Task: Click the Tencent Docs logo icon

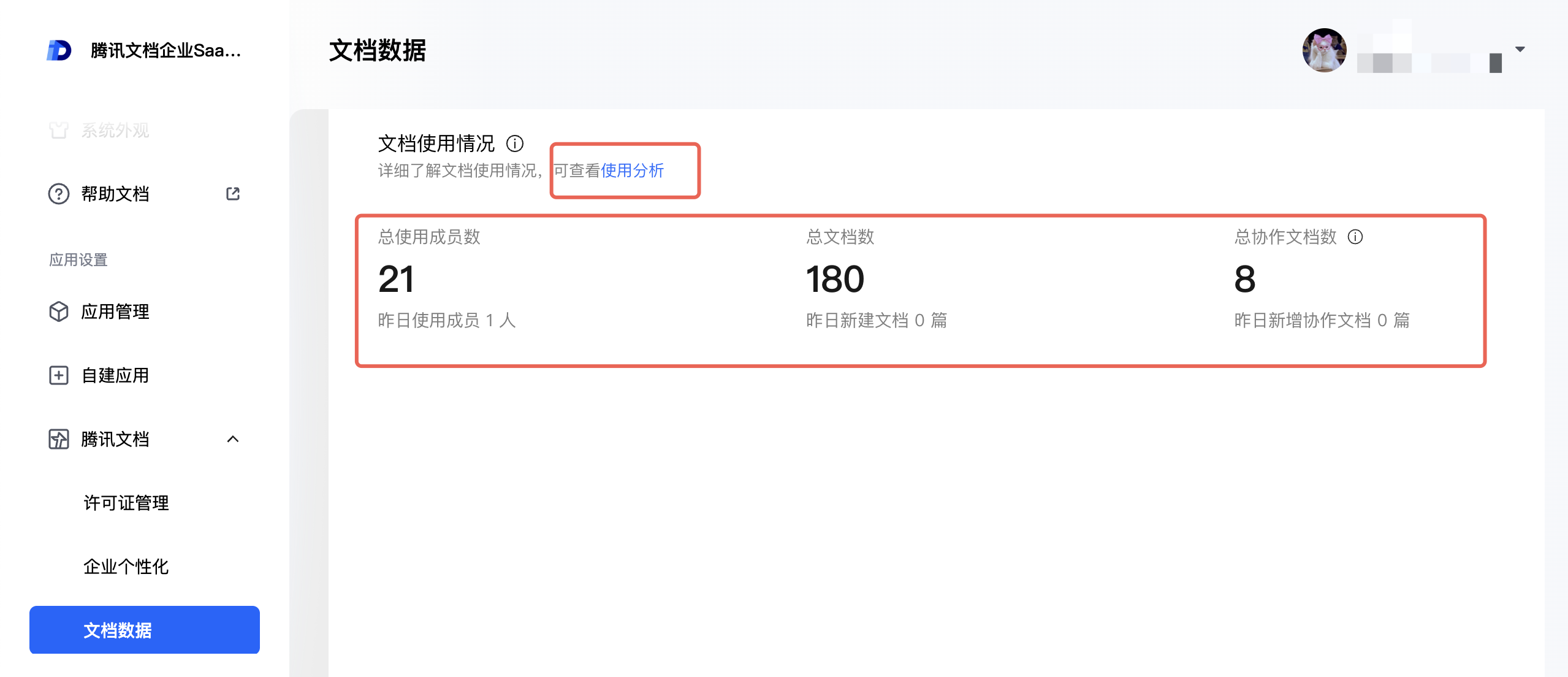Action: point(59,50)
